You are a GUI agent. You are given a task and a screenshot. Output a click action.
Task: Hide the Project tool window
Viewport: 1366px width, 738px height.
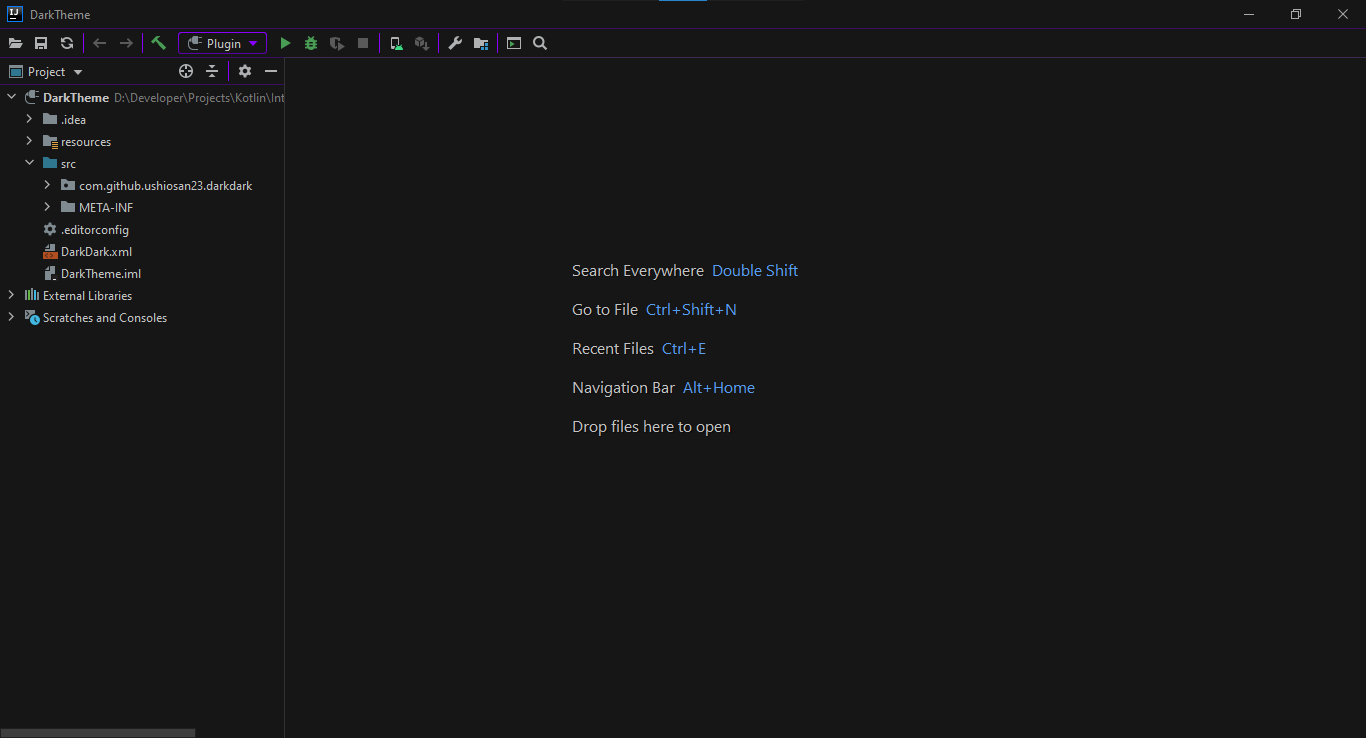[271, 71]
